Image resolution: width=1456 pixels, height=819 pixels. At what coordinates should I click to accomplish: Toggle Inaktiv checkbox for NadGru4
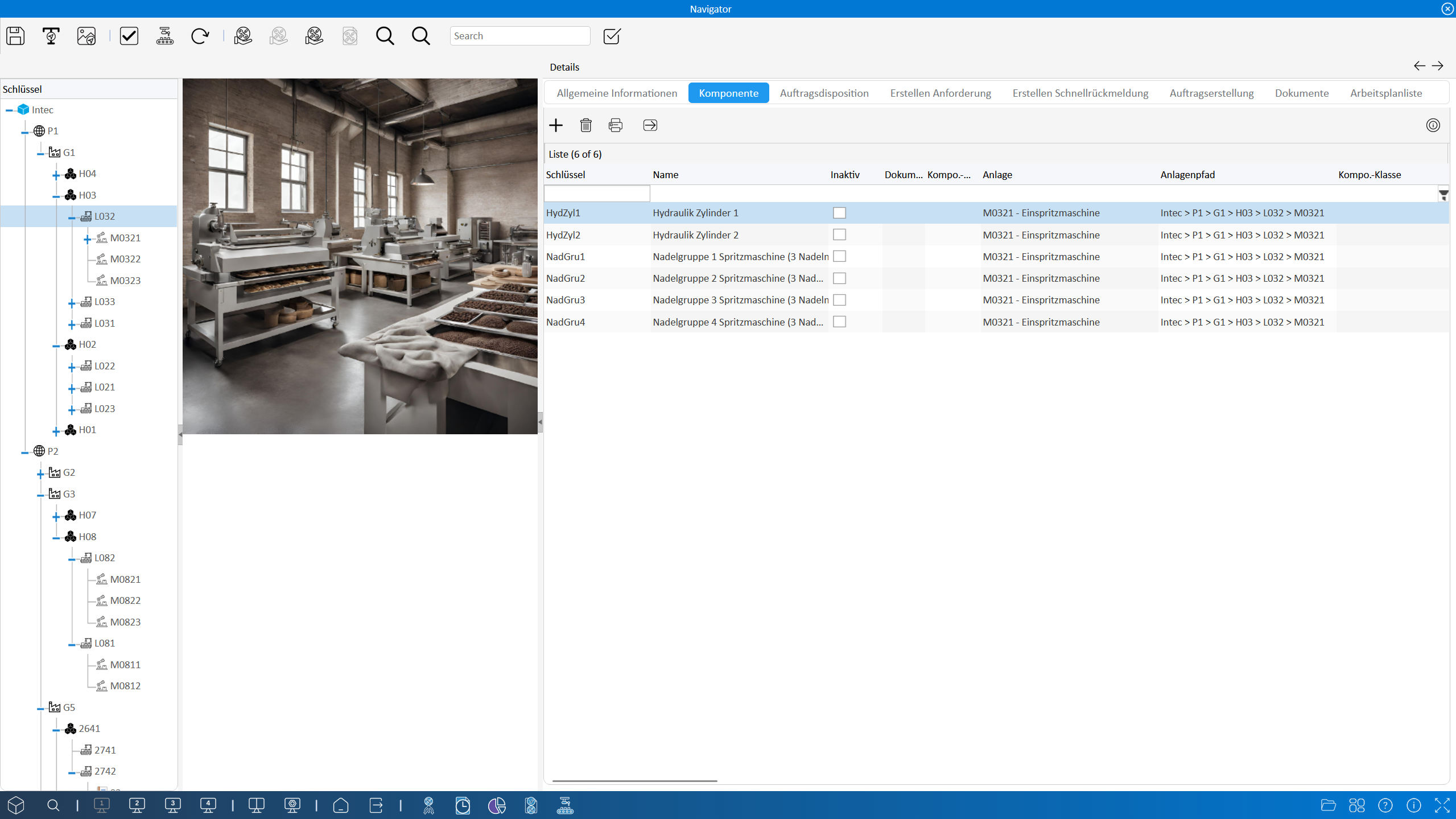[839, 322]
